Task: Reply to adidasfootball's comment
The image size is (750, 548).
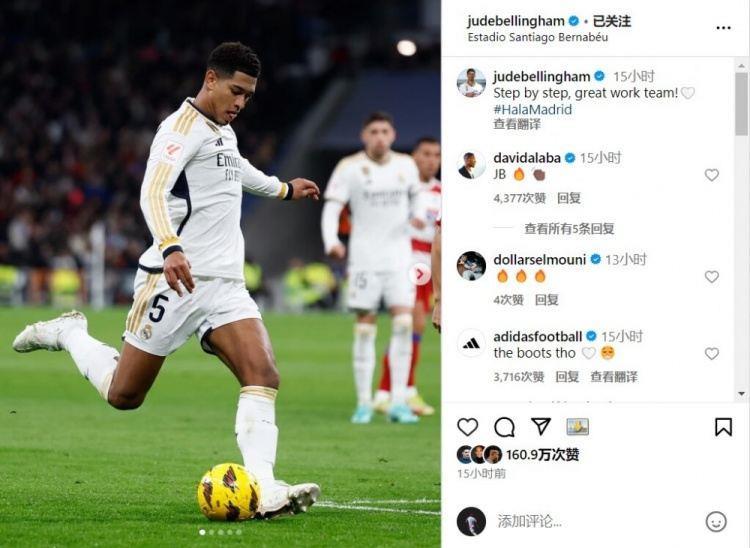Action: pyautogui.click(x=567, y=377)
